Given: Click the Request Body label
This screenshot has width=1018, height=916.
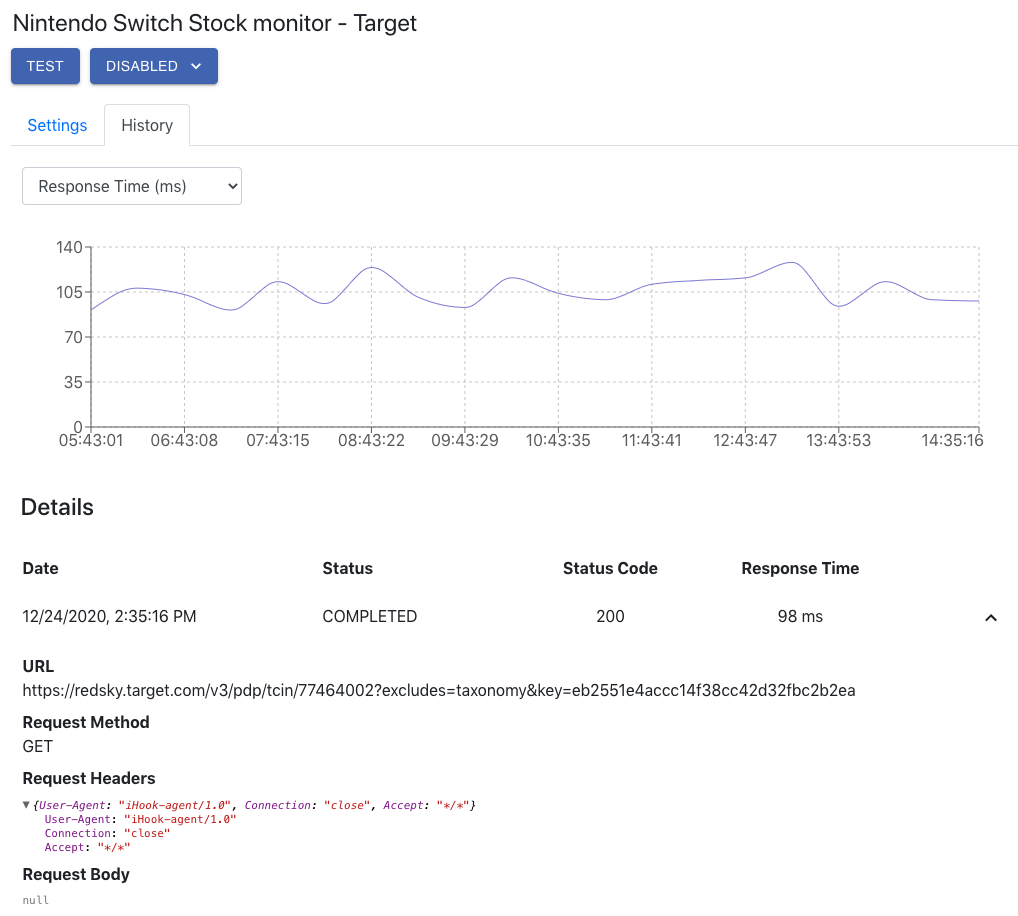Looking at the screenshot, I should (76, 874).
